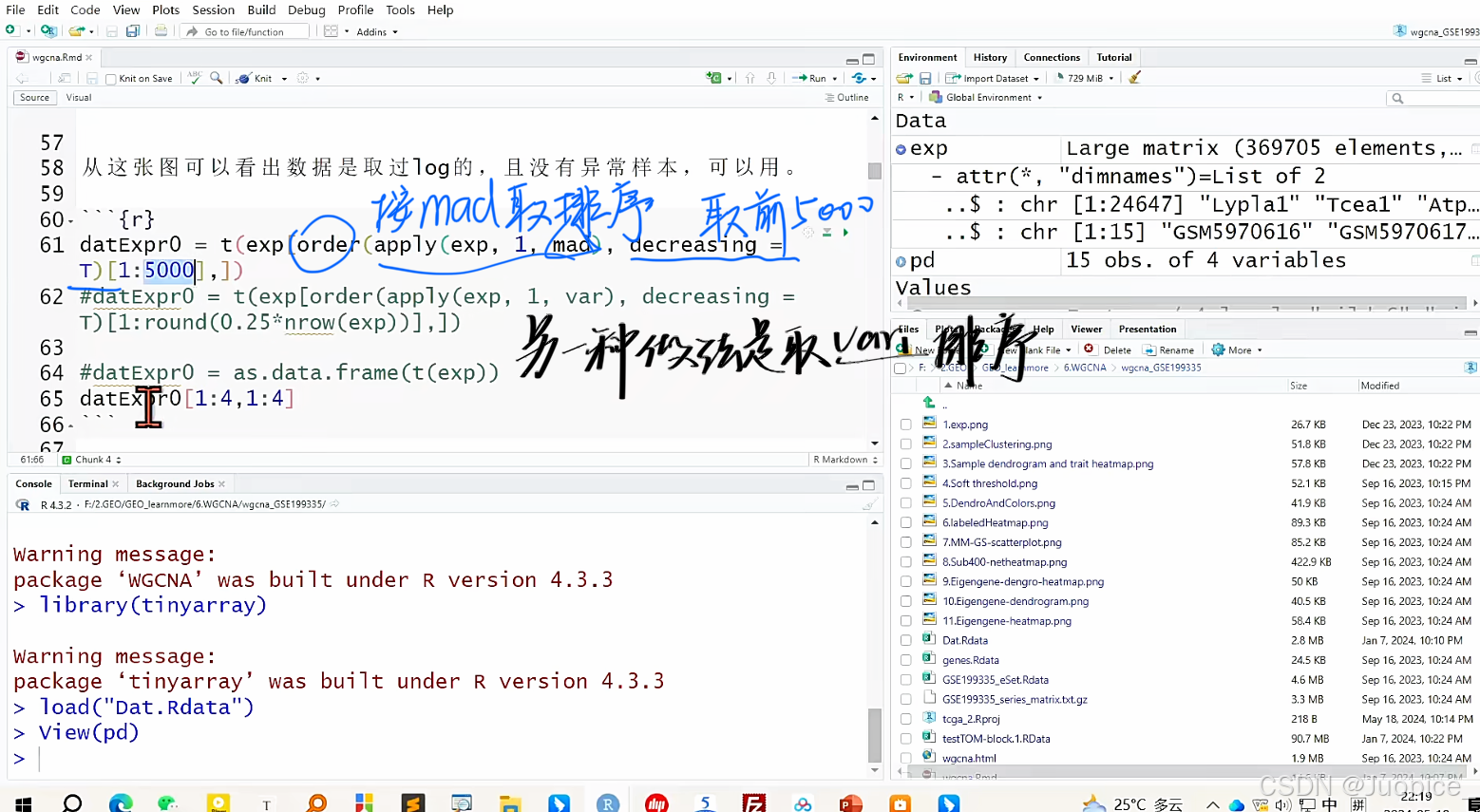Check the box for GSE199335_eSet.Rdata
Viewport: 1480px width, 812px height.
click(x=906, y=680)
